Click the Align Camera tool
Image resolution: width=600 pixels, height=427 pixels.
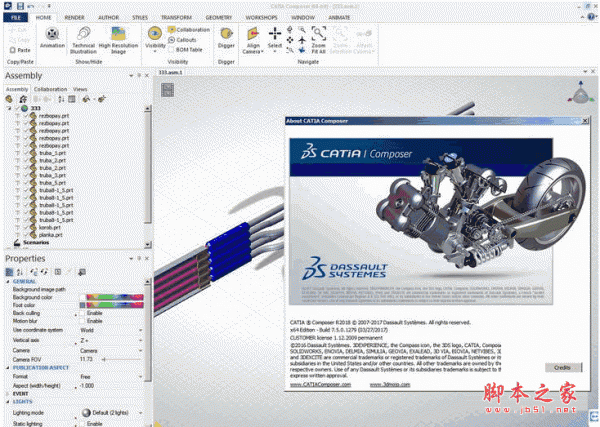(x=253, y=40)
